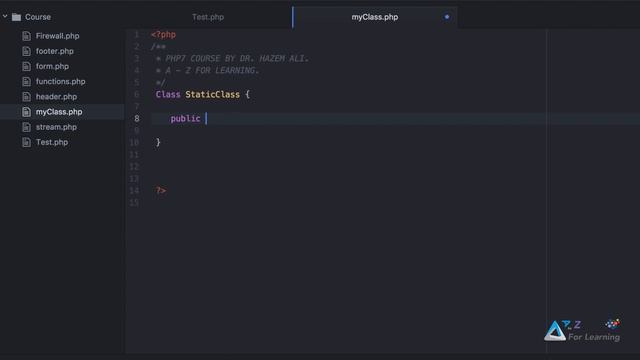Click the stream.php file icon

[27, 127]
